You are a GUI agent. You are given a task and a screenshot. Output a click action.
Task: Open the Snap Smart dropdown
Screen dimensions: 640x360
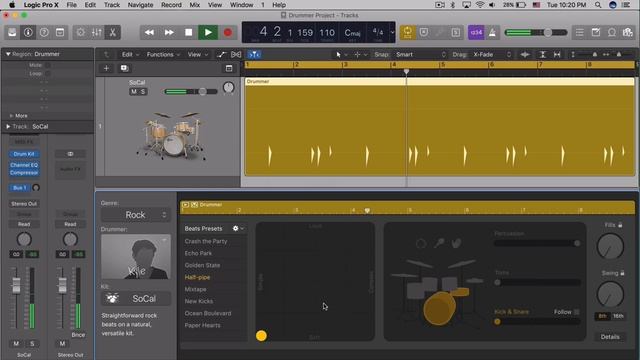tap(420, 54)
